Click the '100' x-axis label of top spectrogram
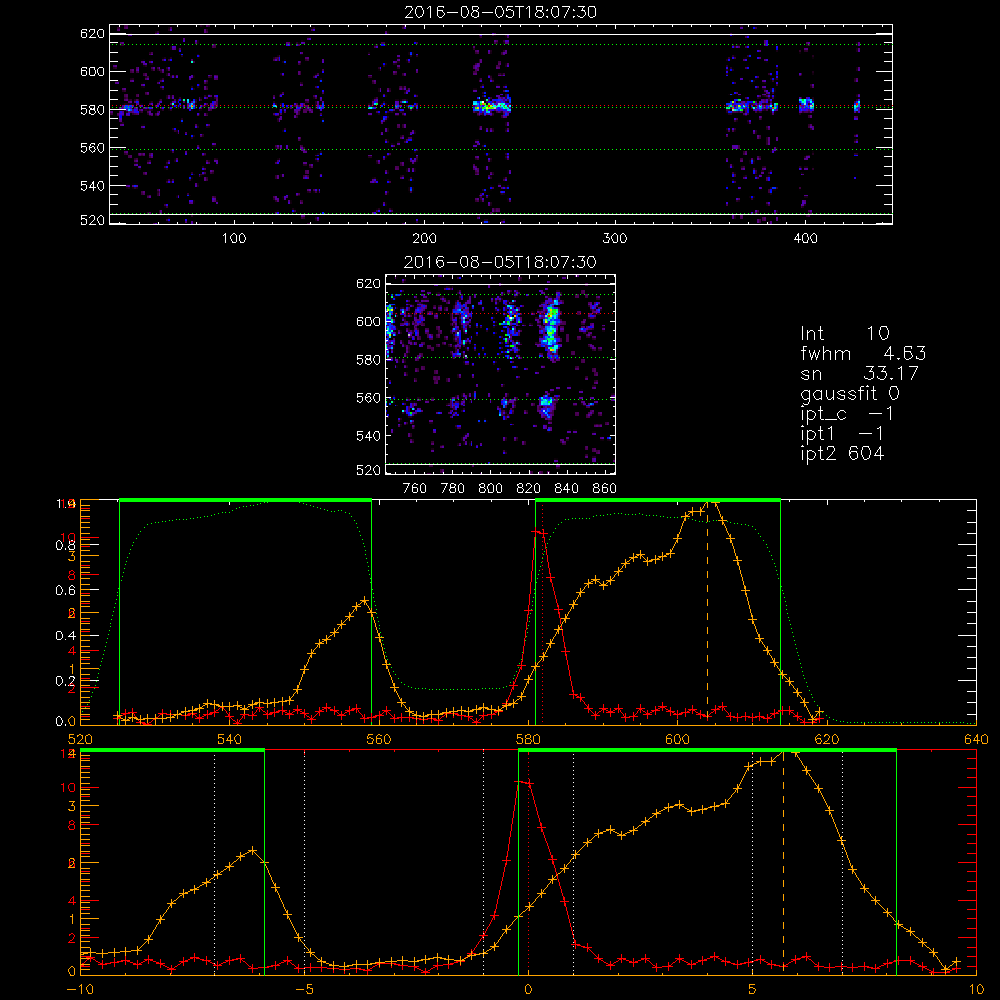This screenshot has width=1000, height=1000. coord(234,239)
